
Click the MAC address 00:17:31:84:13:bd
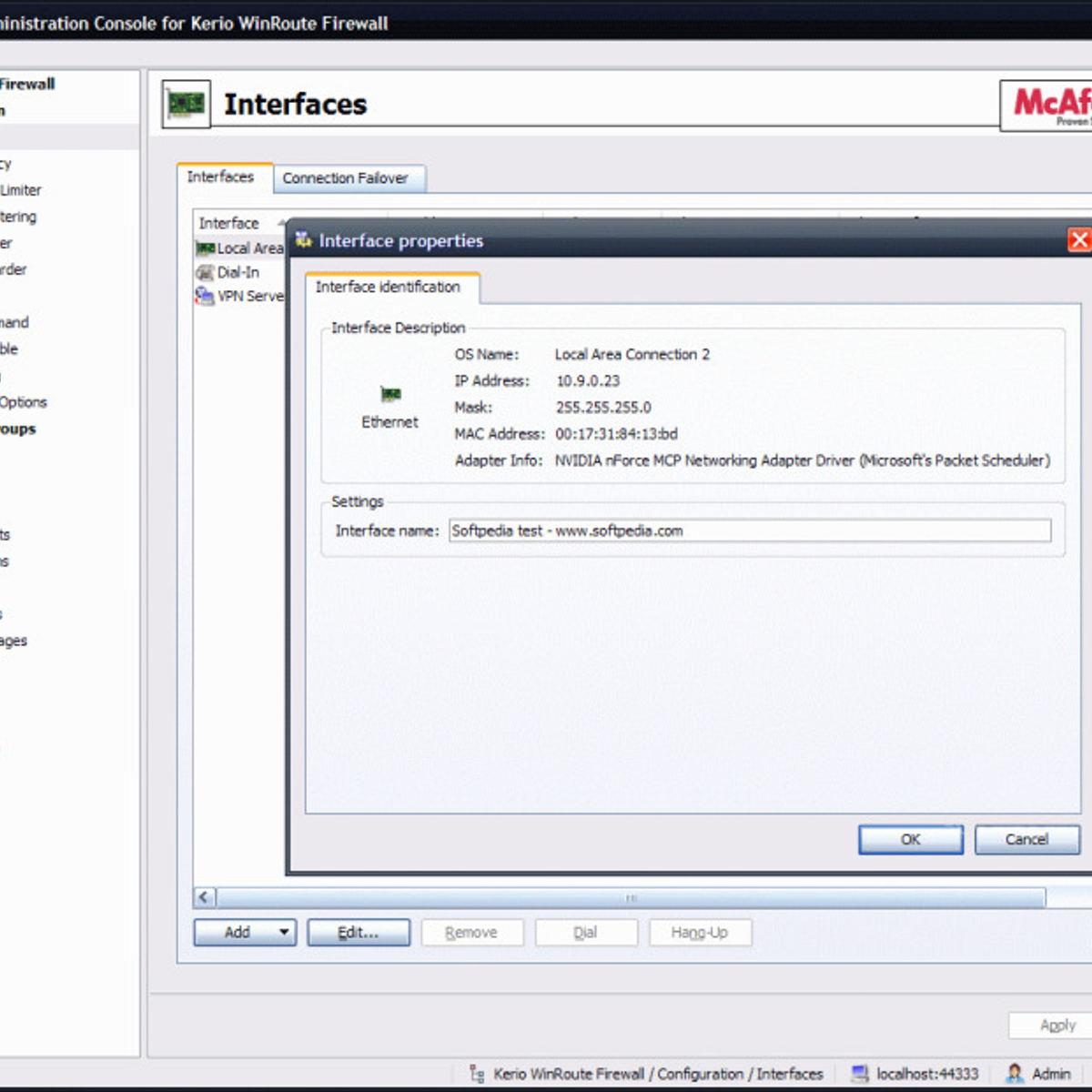pos(616,433)
